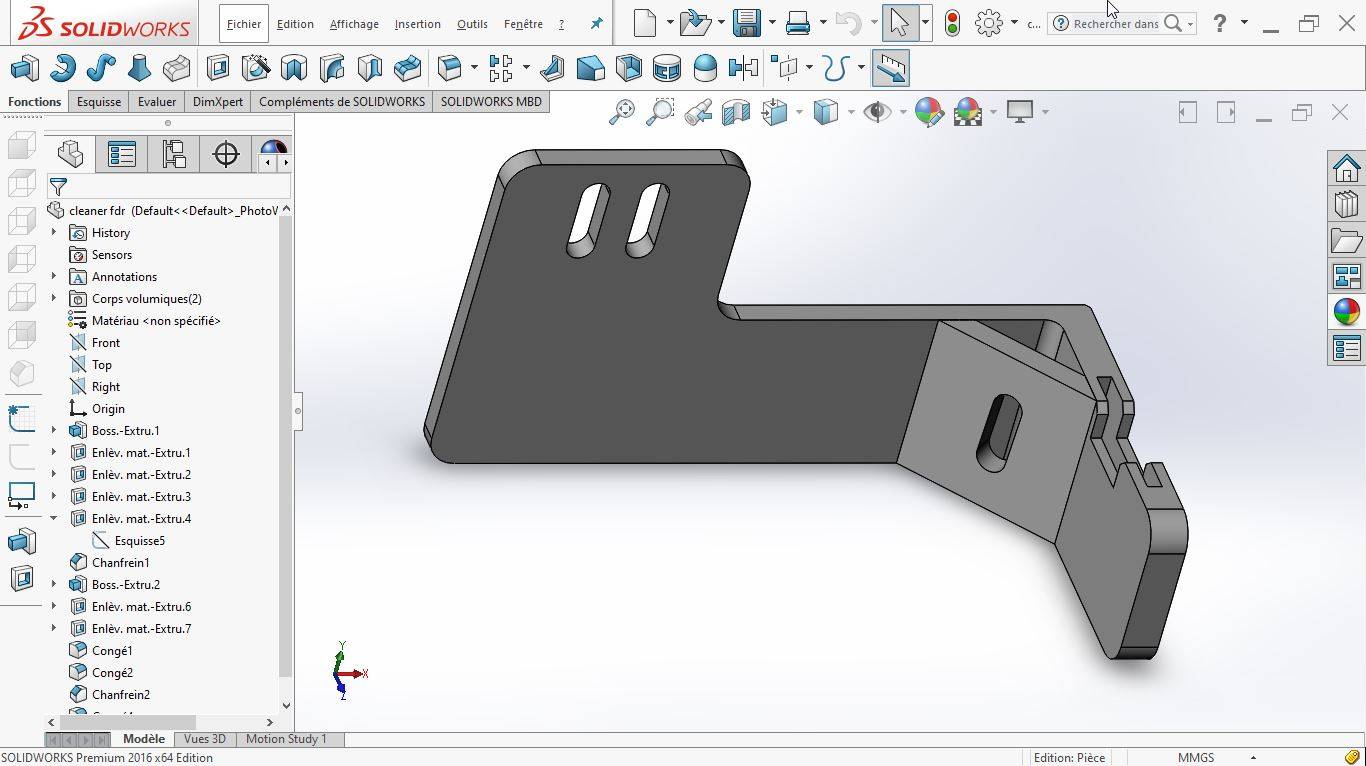Image resolution: width=1366 pixels, height=766 pixels.
Task: Click the Zoom to Fit magnifier icon
Action: pyautogui.click(x=622, y=112)
